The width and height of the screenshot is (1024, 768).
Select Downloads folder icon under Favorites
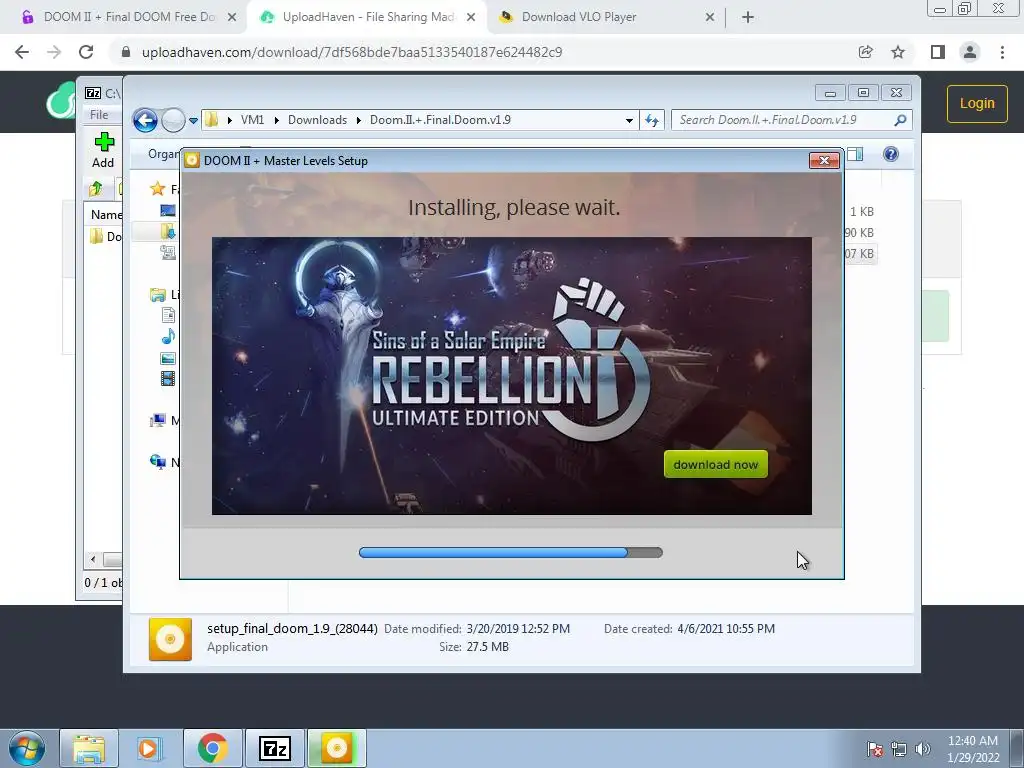[x=168, y=231]
